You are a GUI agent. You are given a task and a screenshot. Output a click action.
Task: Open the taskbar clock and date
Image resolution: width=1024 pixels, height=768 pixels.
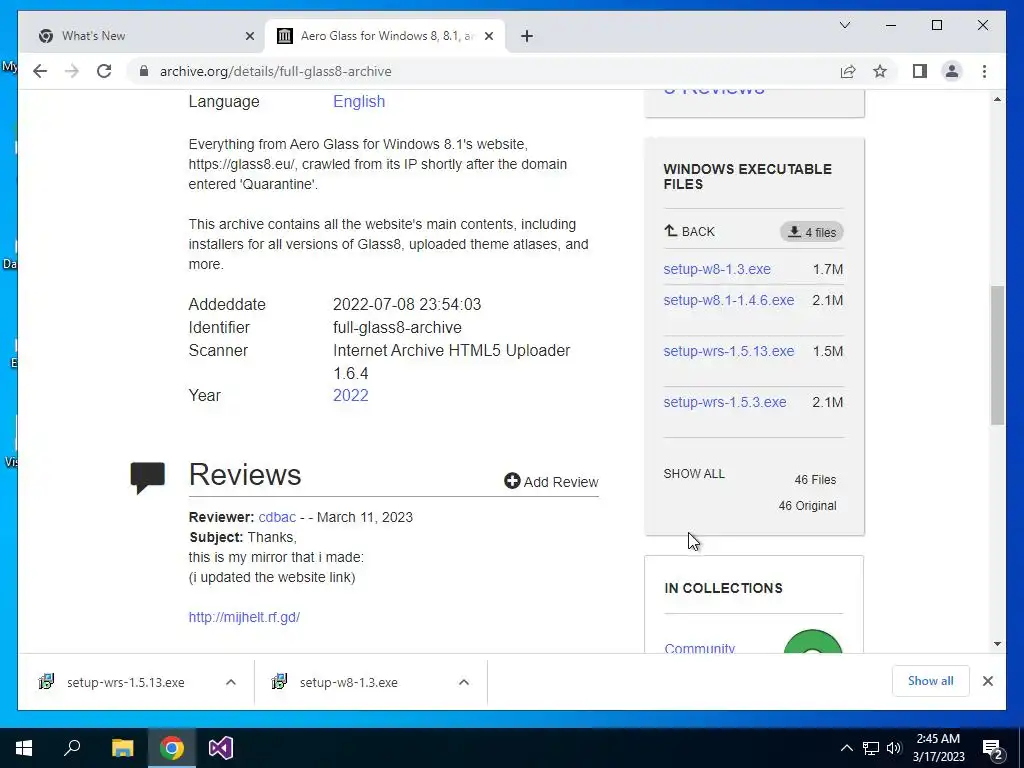(938, 748)
